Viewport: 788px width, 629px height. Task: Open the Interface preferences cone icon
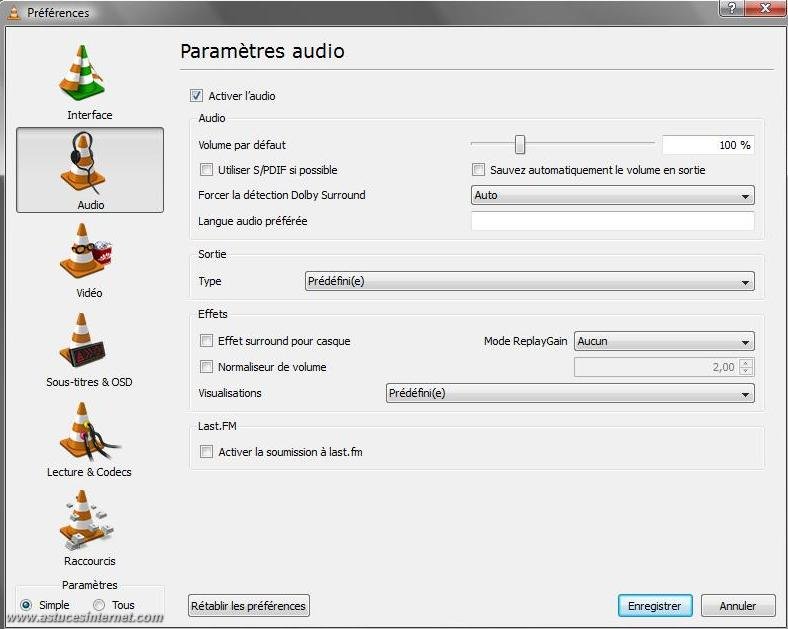(x=82, y=73)
